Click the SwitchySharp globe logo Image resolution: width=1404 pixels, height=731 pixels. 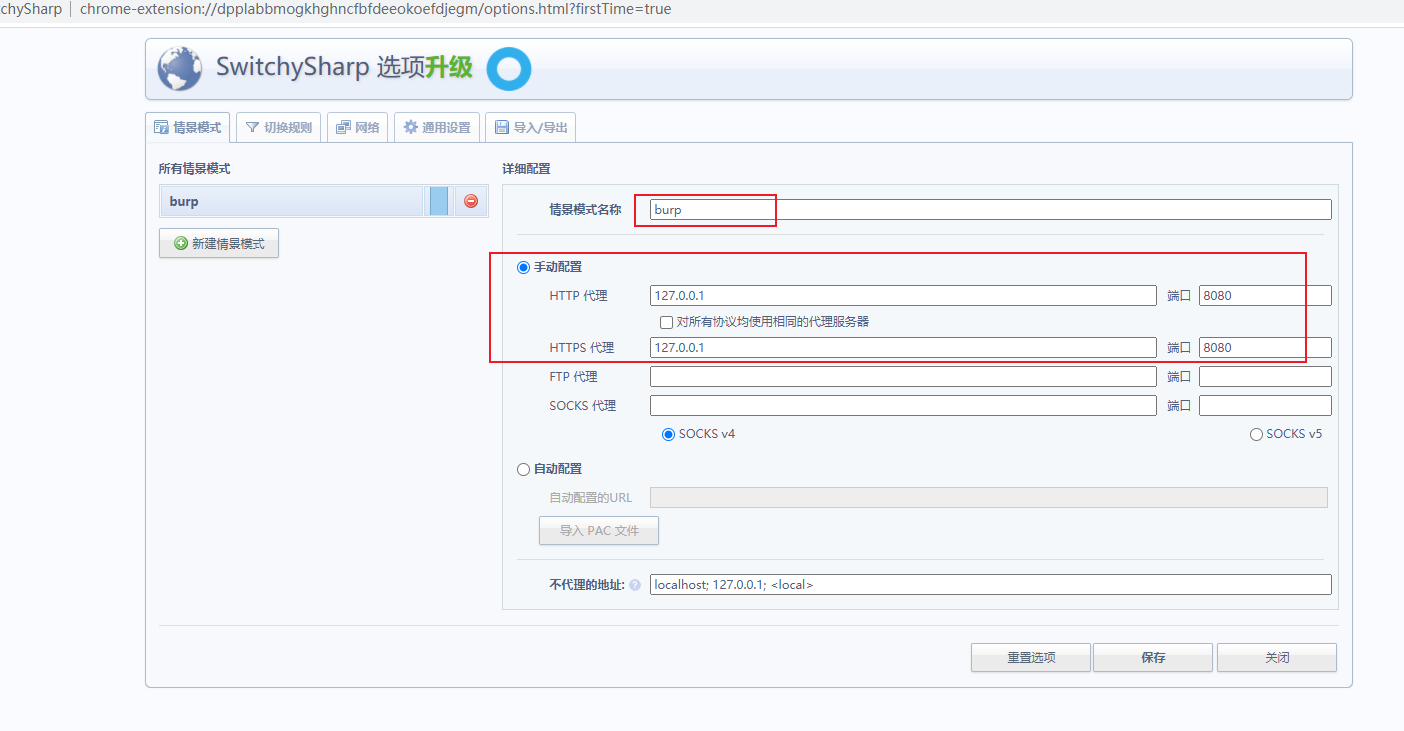tap(180, 69)
